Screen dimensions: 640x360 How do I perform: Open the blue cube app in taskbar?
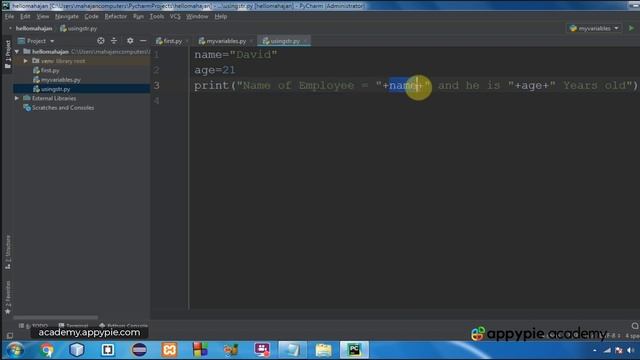pos(77,350)
